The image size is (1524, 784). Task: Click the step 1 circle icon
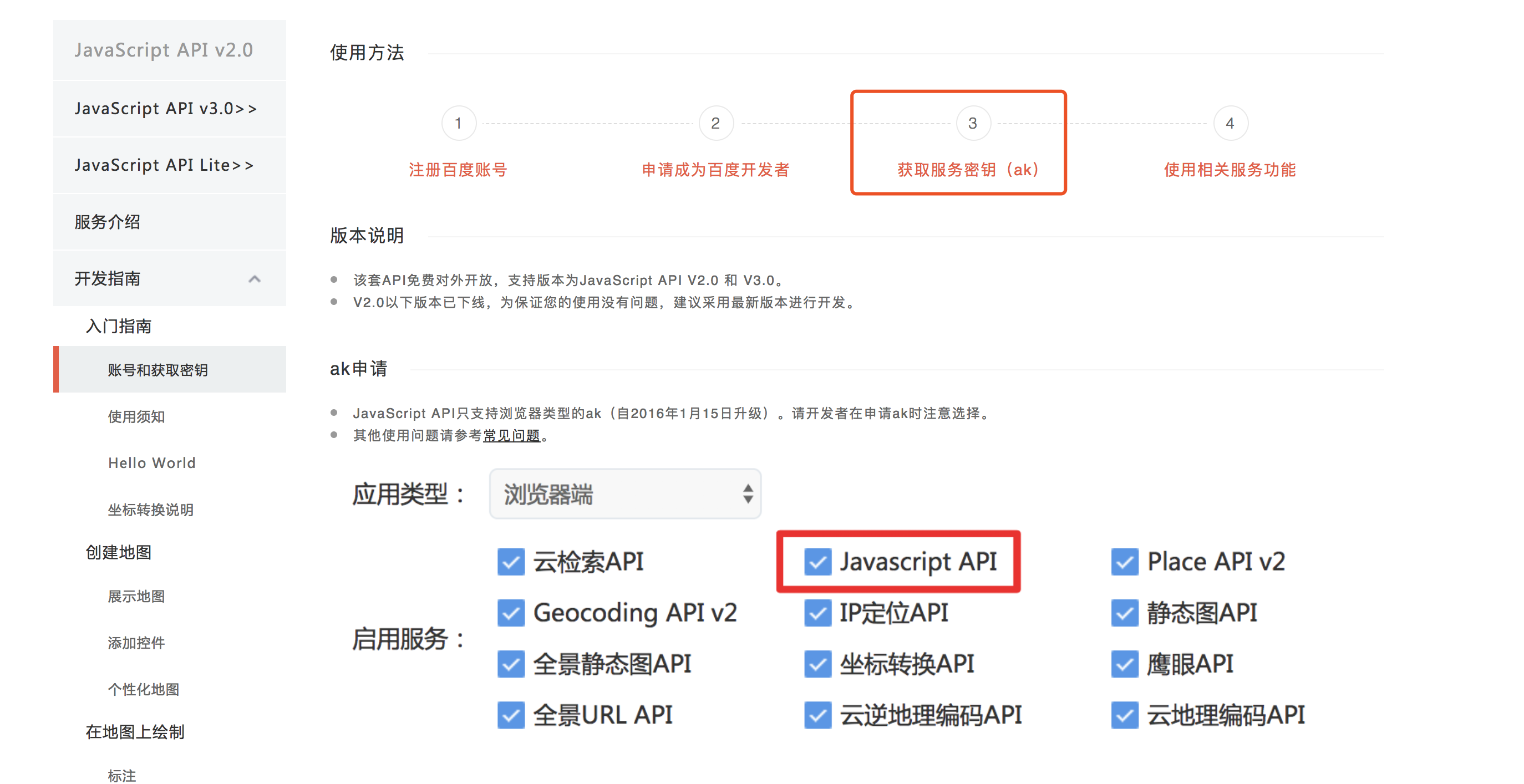(x=459, y=123)
